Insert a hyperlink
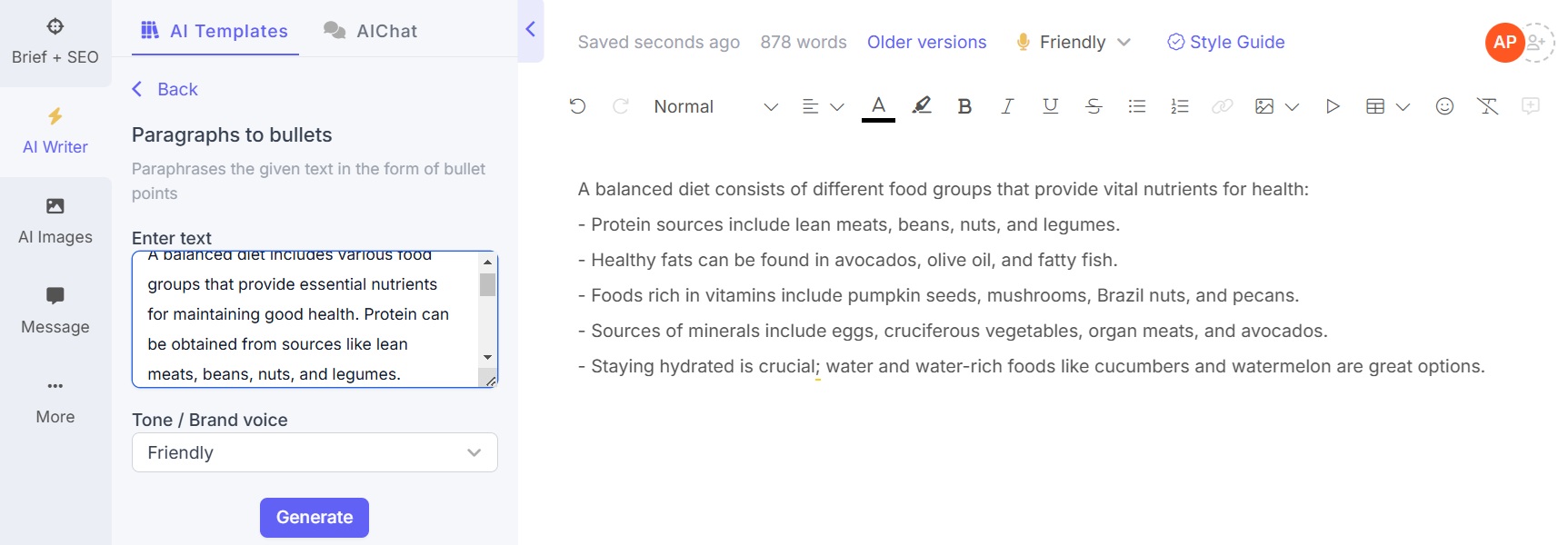Screen dimensions: 1568x545 1223,106
